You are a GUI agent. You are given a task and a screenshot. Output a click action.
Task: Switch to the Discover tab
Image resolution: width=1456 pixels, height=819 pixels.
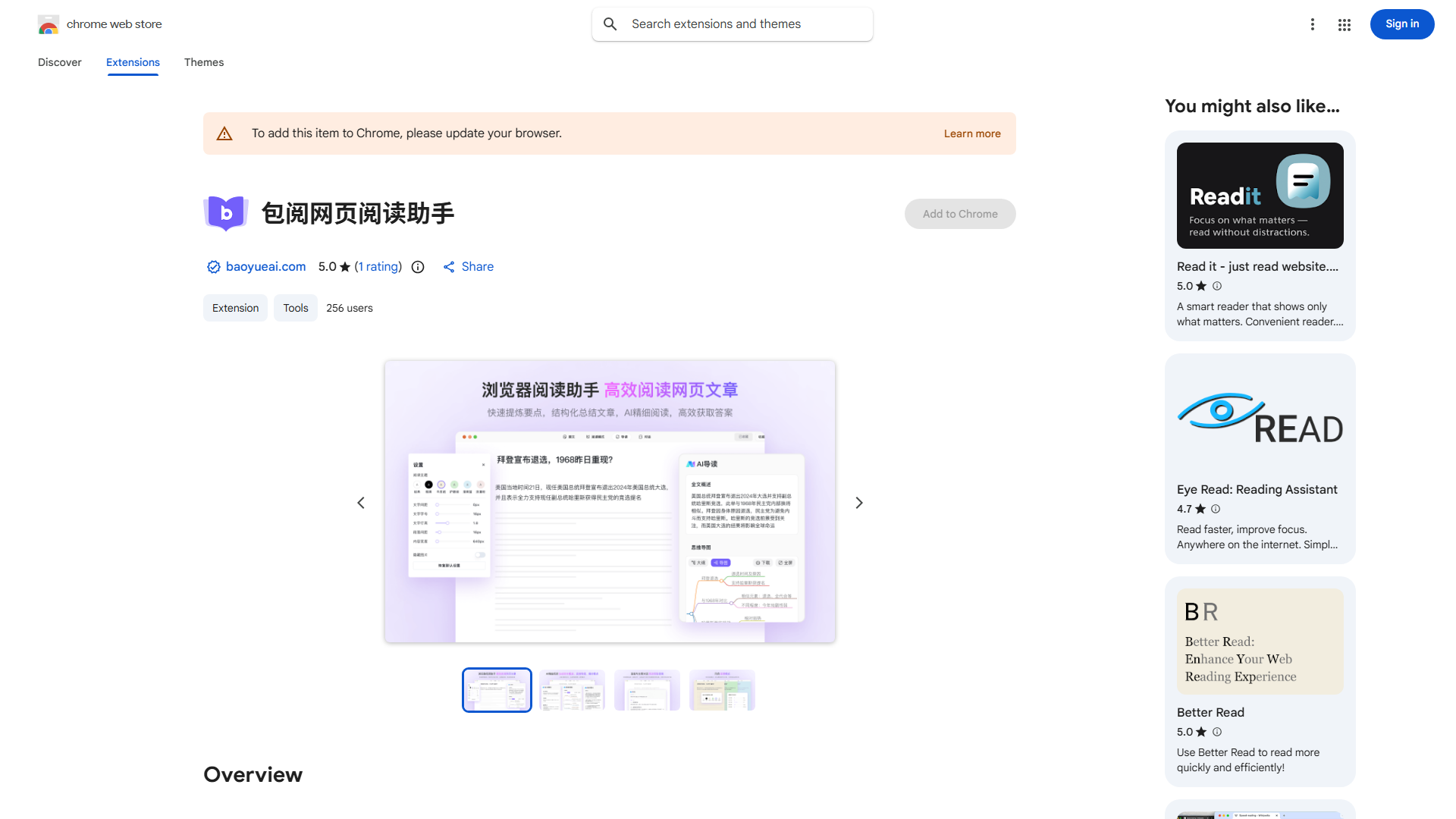[x=59, y=62]
